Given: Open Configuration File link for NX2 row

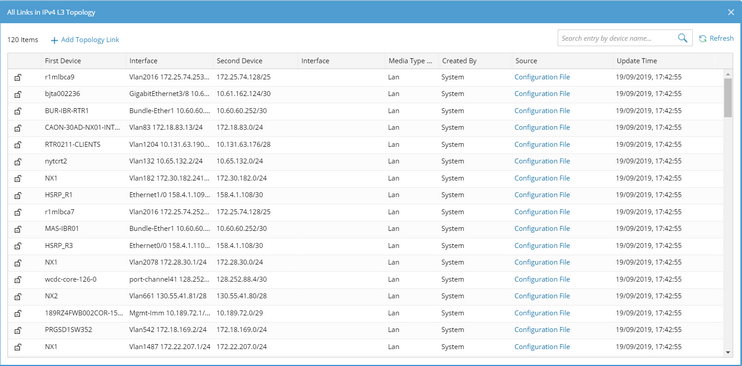Looking at the screenshot, I should click(542, 296).
